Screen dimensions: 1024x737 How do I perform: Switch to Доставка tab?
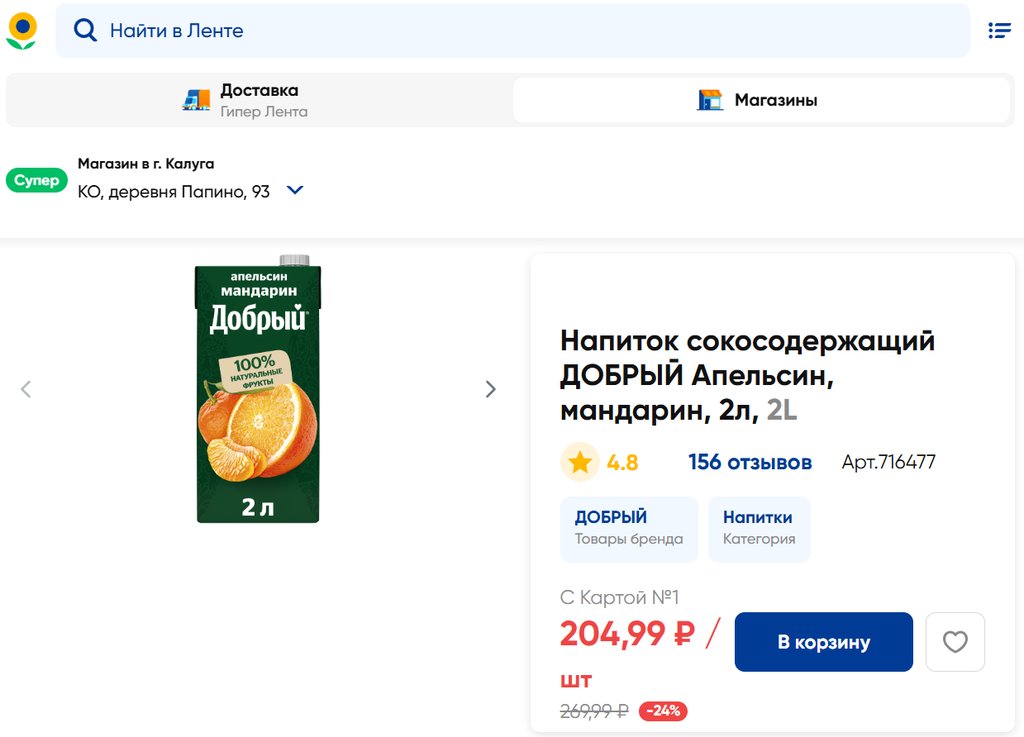tap(260, 100)
